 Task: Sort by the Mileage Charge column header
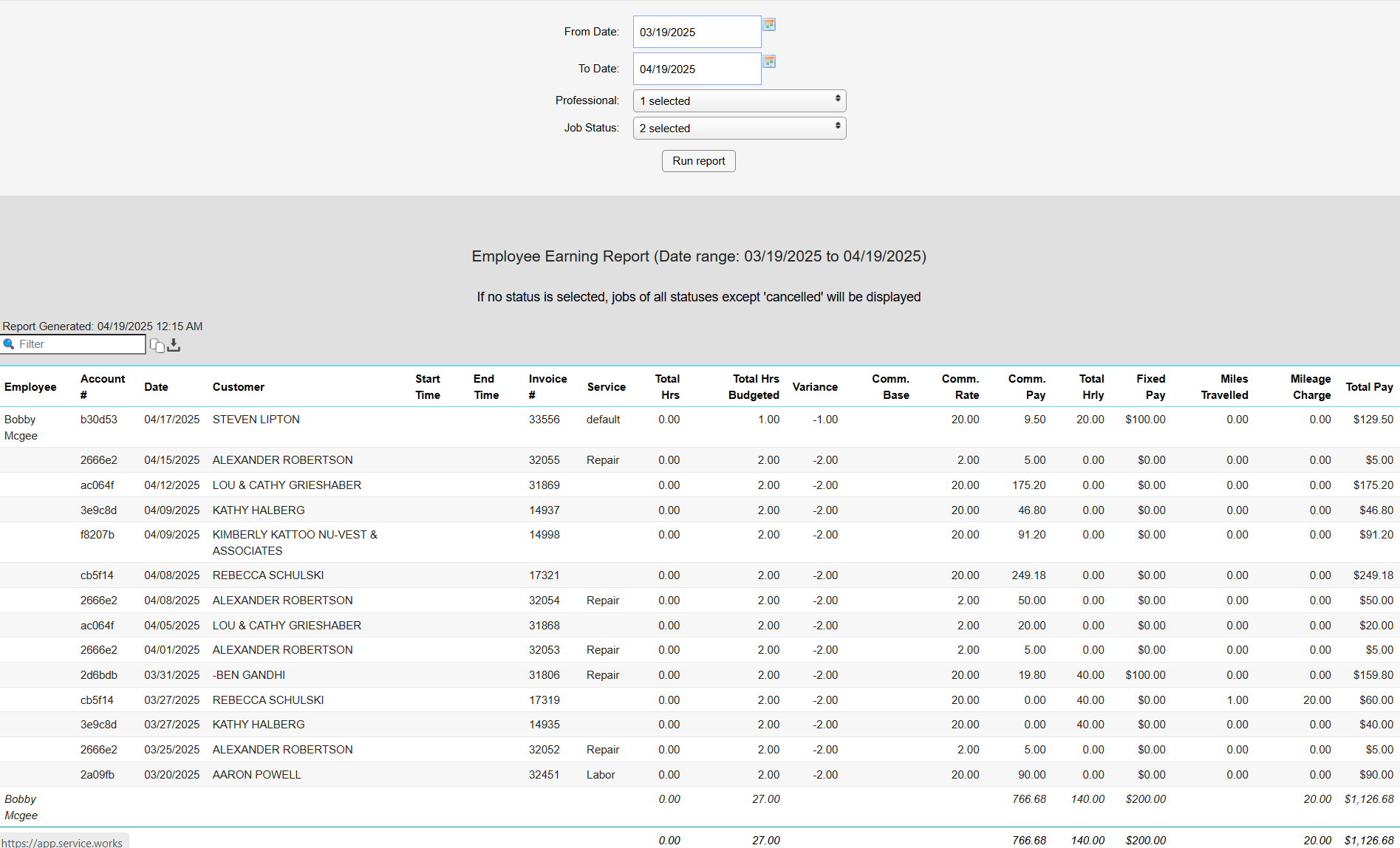point(1311,386)
